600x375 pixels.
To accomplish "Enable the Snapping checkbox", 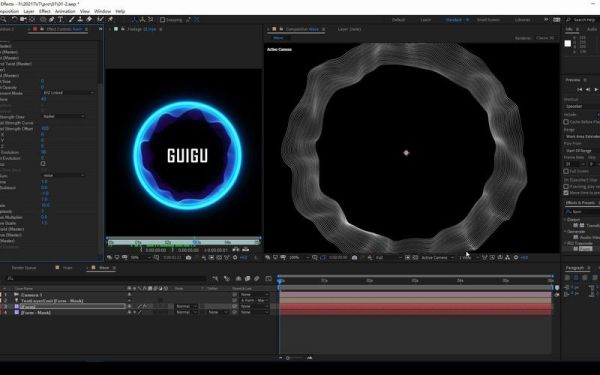I will pyautogui.click(x=163, y=20).
